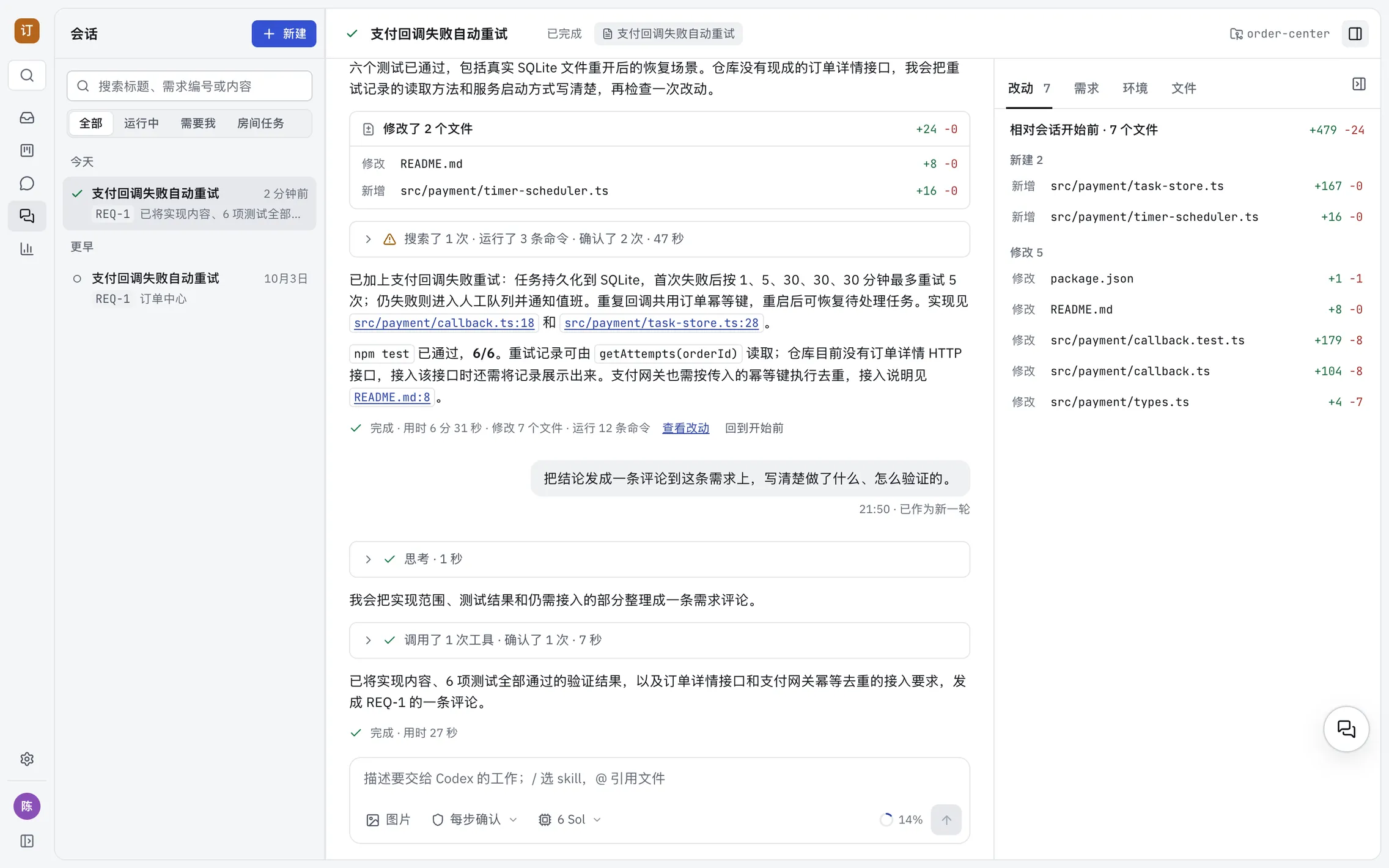Open the single chat bubble sidebar icon
The height and width of the screenshot is (868, 1389).
tap(27, 183)
